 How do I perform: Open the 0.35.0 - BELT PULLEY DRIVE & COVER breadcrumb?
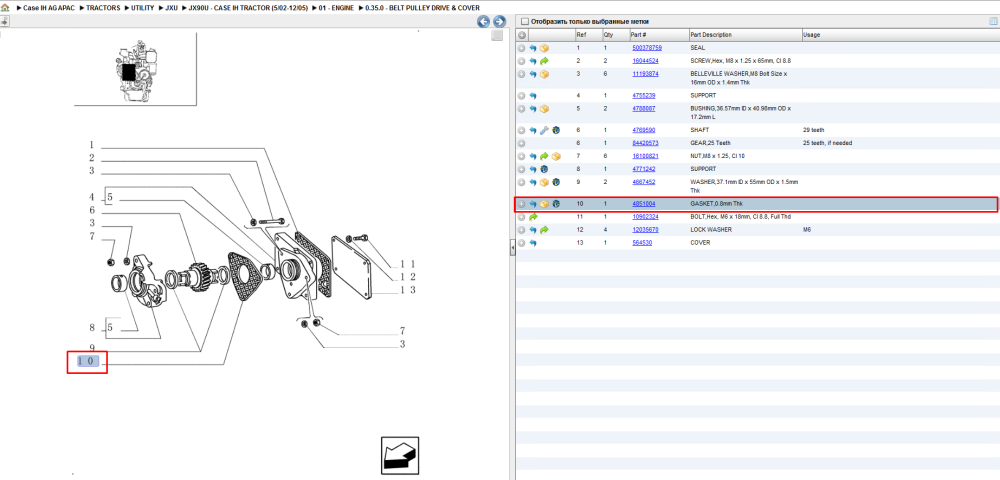(x=422, y=7)
